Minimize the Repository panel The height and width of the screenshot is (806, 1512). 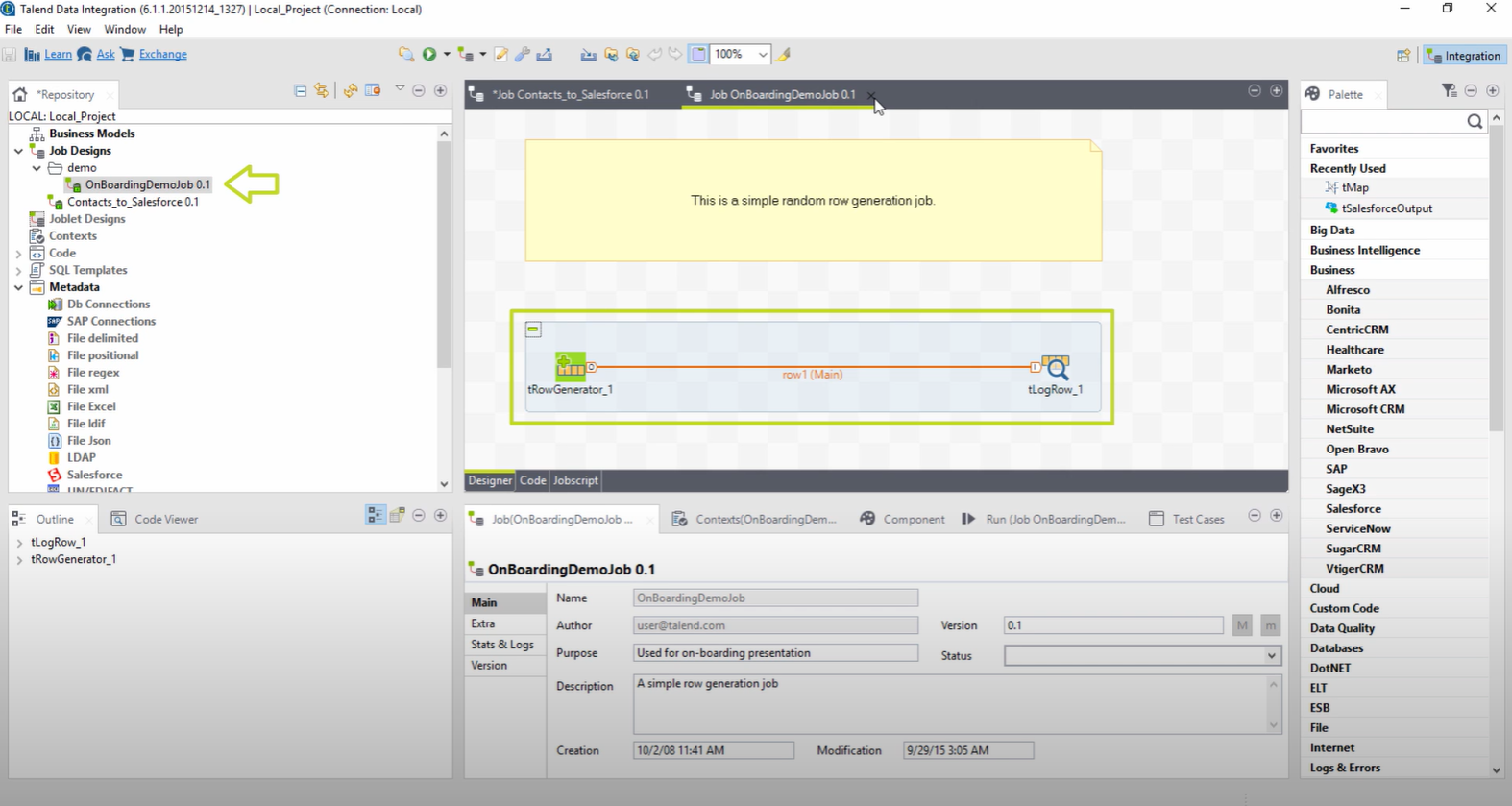coord(419,90)
